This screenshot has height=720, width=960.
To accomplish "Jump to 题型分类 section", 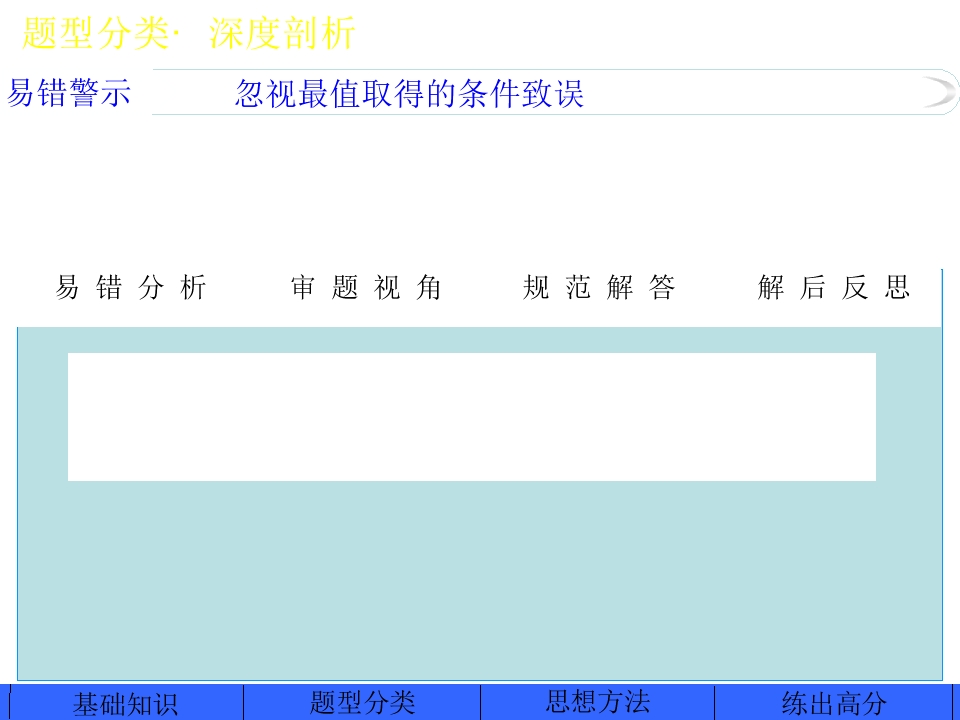I will pos(362,703).
